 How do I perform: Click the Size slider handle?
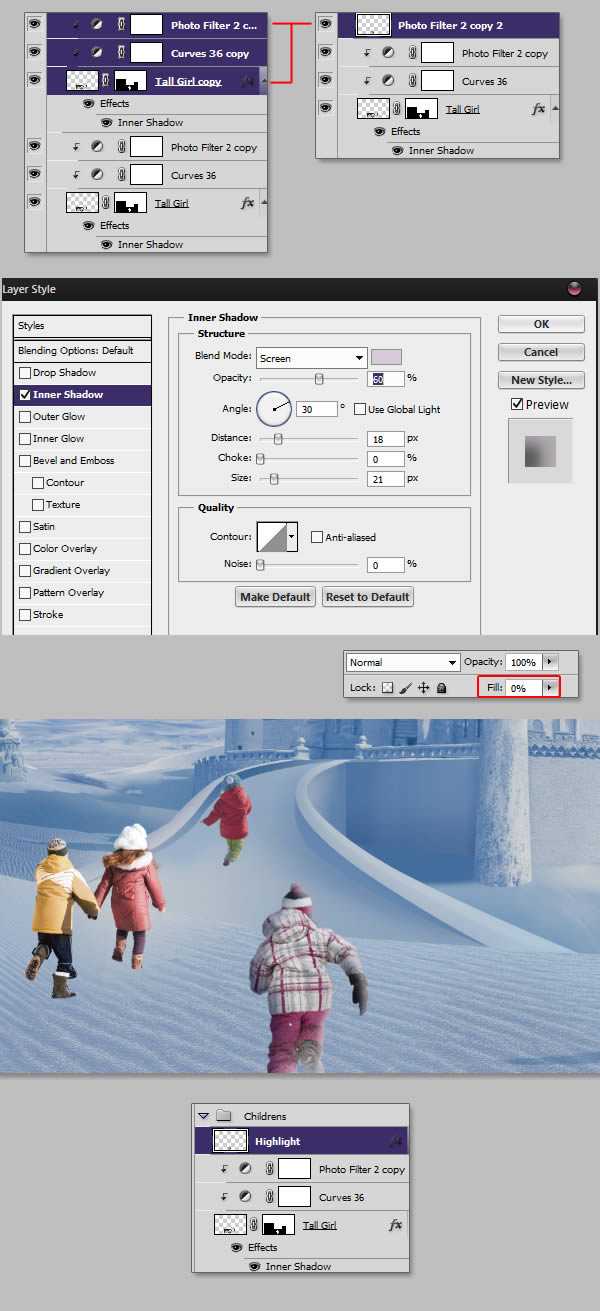click(x=274, y=479)
